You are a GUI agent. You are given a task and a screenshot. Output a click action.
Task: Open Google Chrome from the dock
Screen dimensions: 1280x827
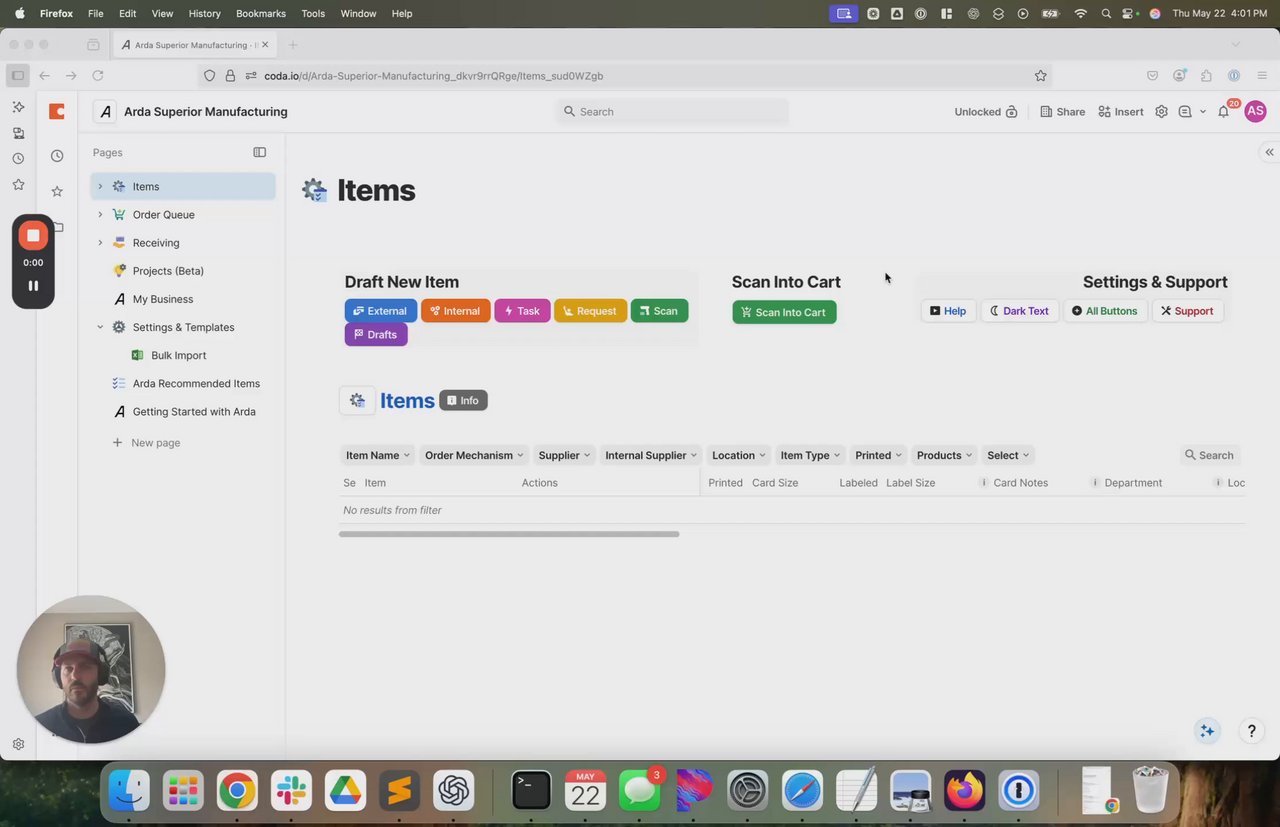237,791
